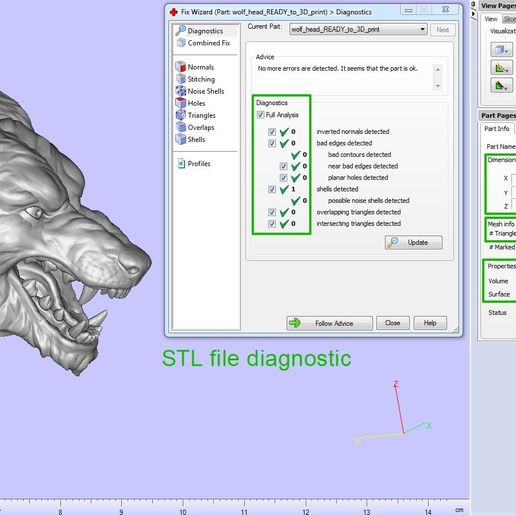Open the blue cube visualization dropdown icon
The width and height of the screenshot is (516, 516).
[501, 50]
